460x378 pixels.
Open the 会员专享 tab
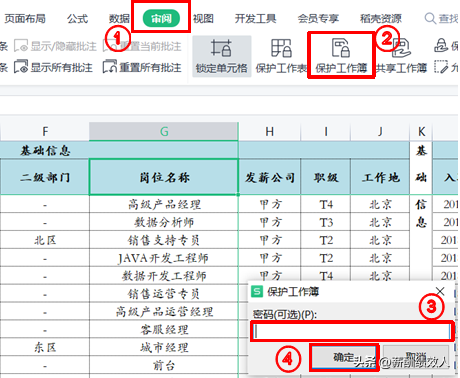click(318, 19)
